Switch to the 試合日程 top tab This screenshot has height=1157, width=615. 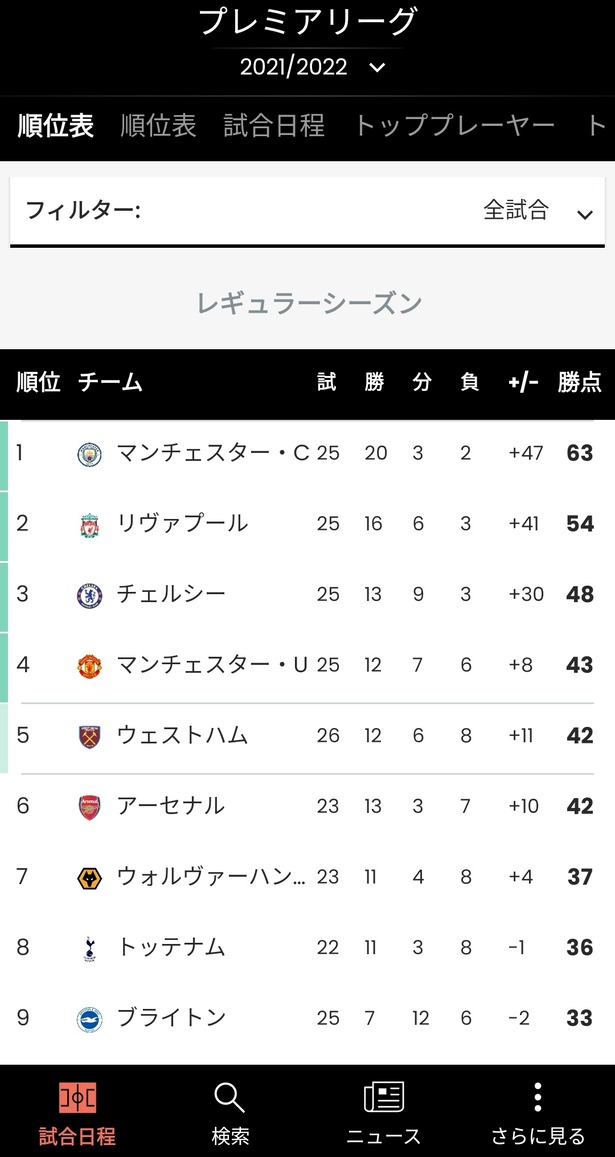click(x=274, y=125)
